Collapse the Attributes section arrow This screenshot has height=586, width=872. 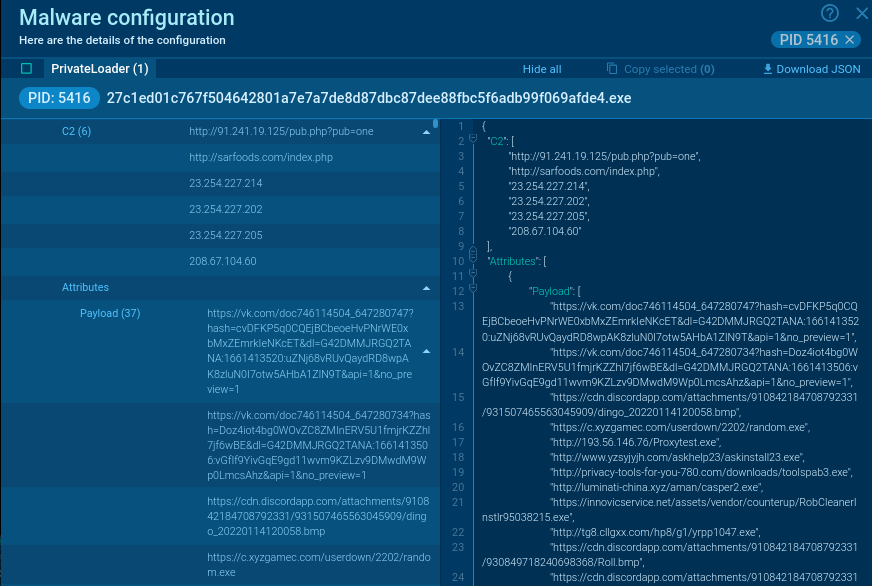(x=425, y=287)
